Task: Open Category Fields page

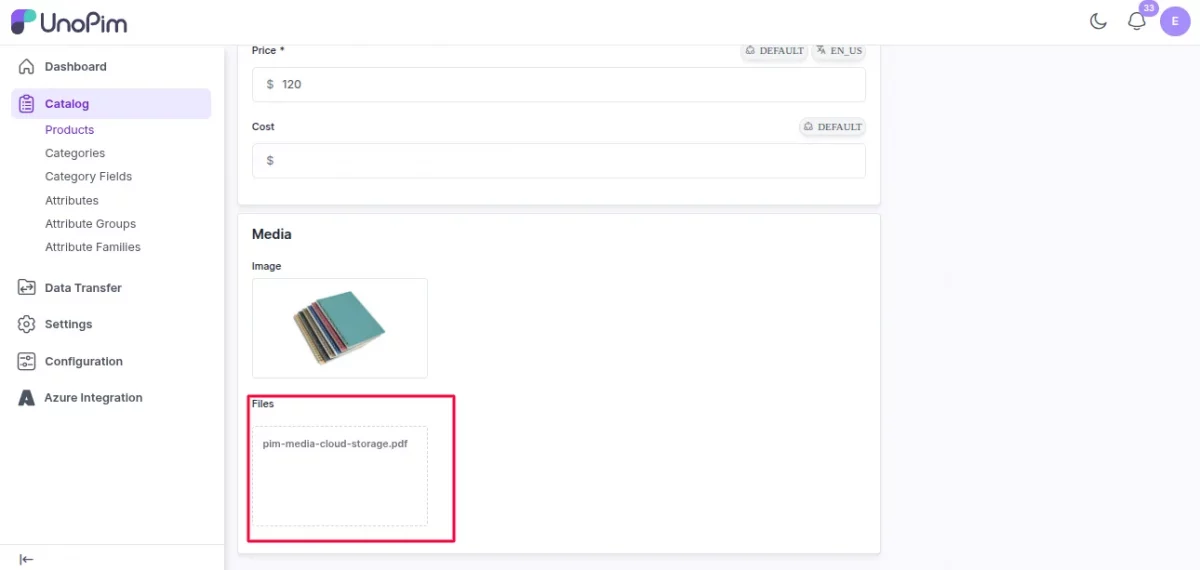Action: 88,176
